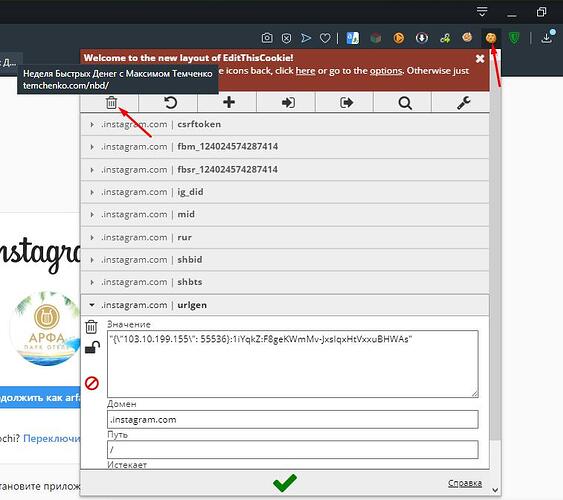The image size is (563, 500).
Task: Expand the mid cookie row
Action: 285,215
